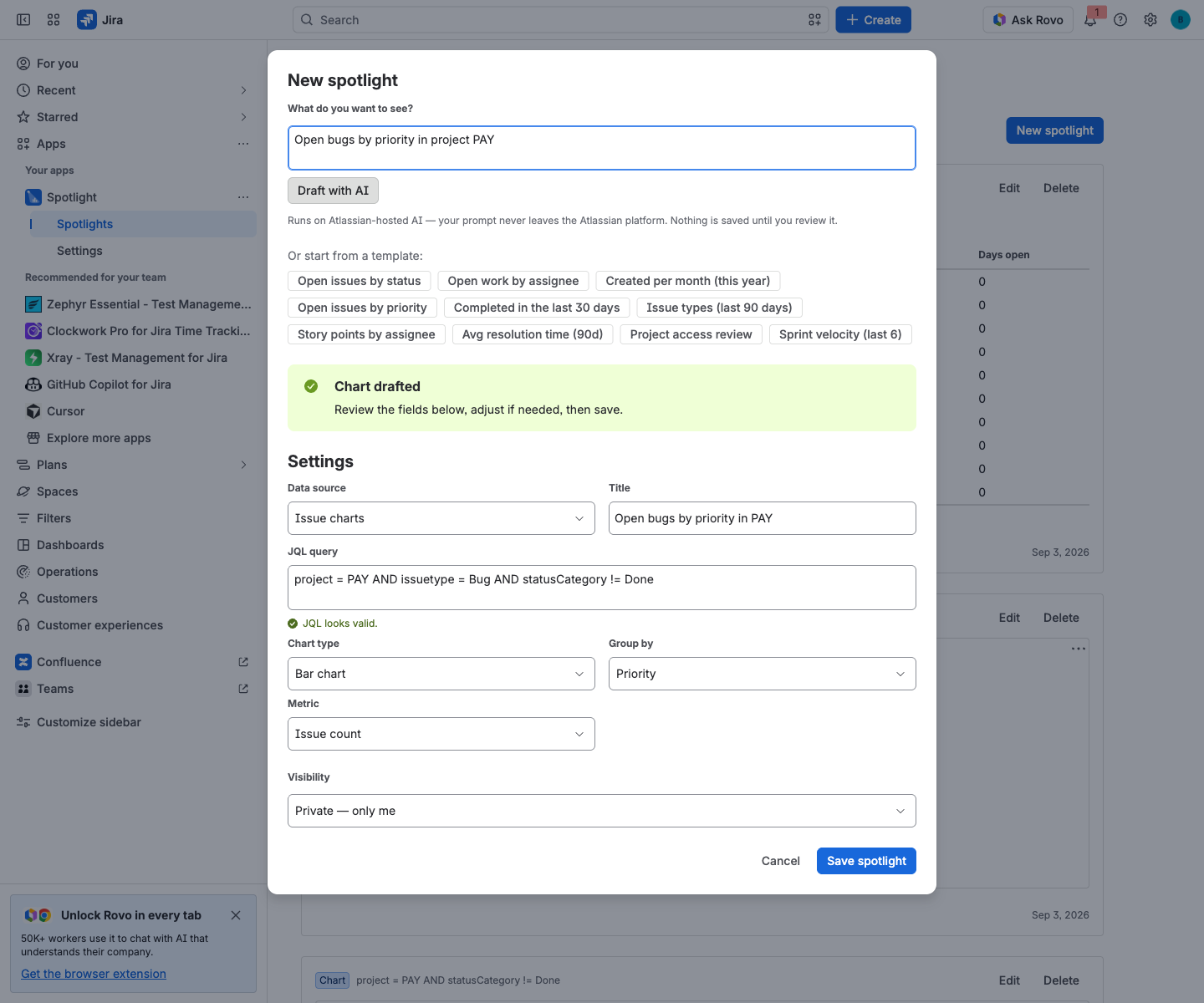Delete the project = PAY chart spotlight
This screenshot has width=1204, height=1003.
pos(1061,980)
